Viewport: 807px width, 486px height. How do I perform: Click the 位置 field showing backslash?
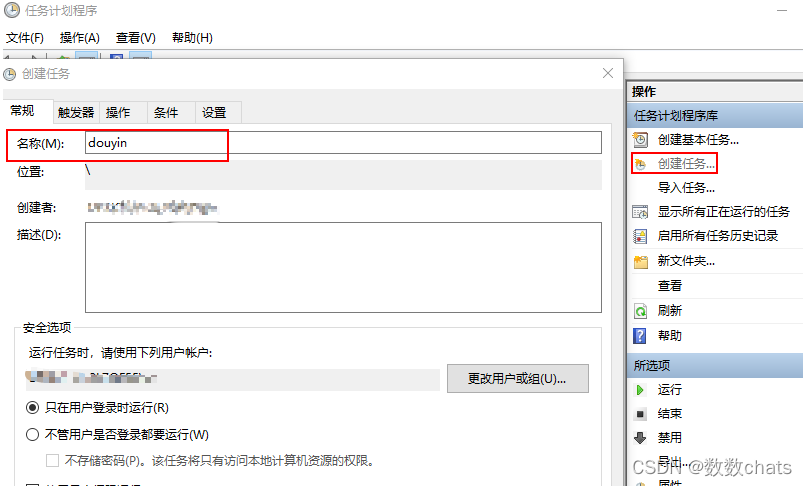pyautogui.click(x=343, y=175)
